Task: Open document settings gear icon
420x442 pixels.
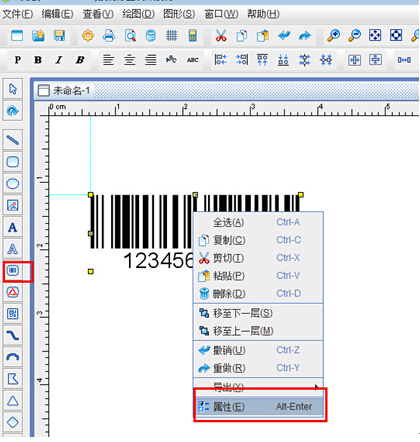Action: [88, 35]
